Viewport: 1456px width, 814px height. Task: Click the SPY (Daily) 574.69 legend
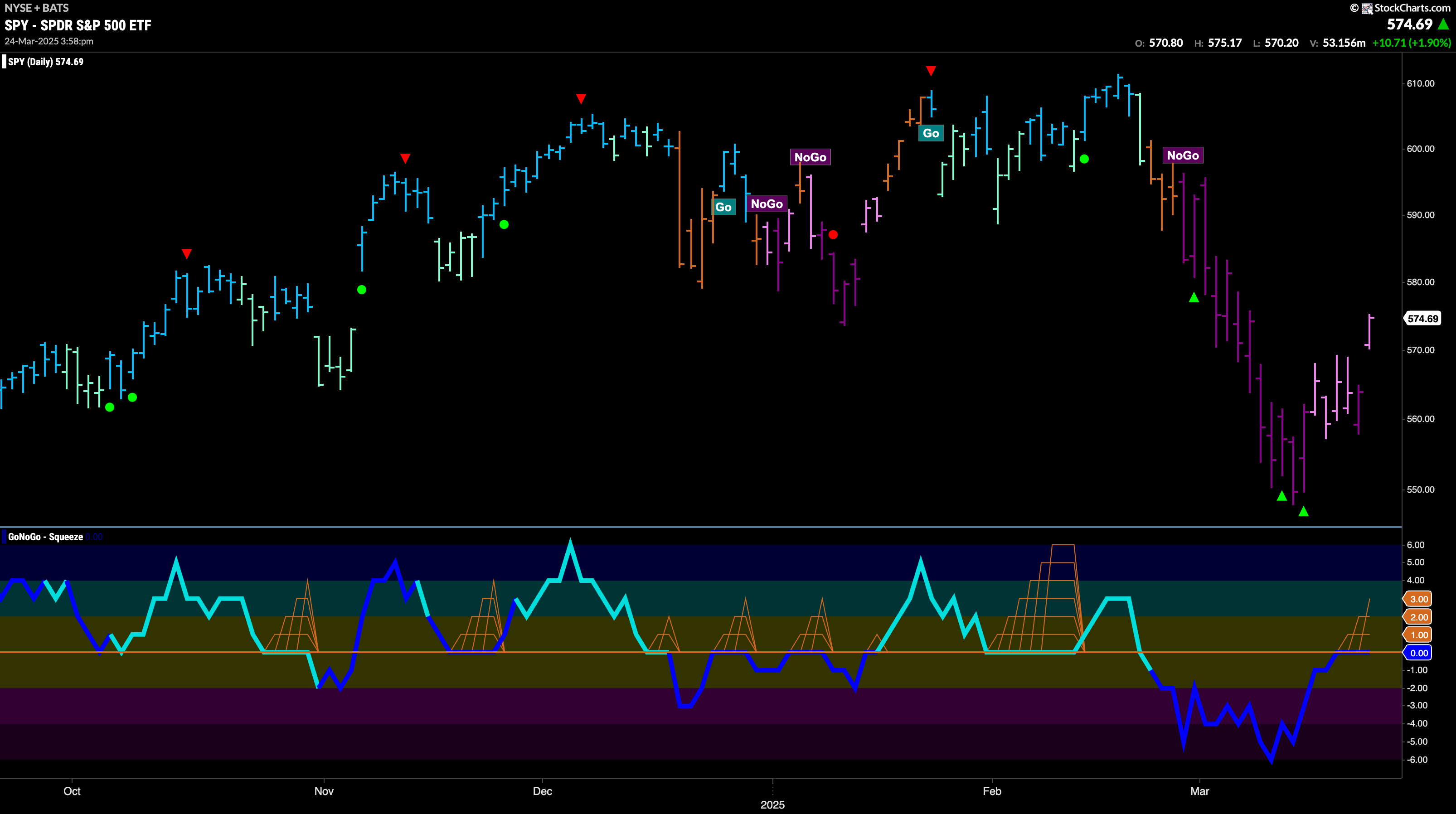46,62
